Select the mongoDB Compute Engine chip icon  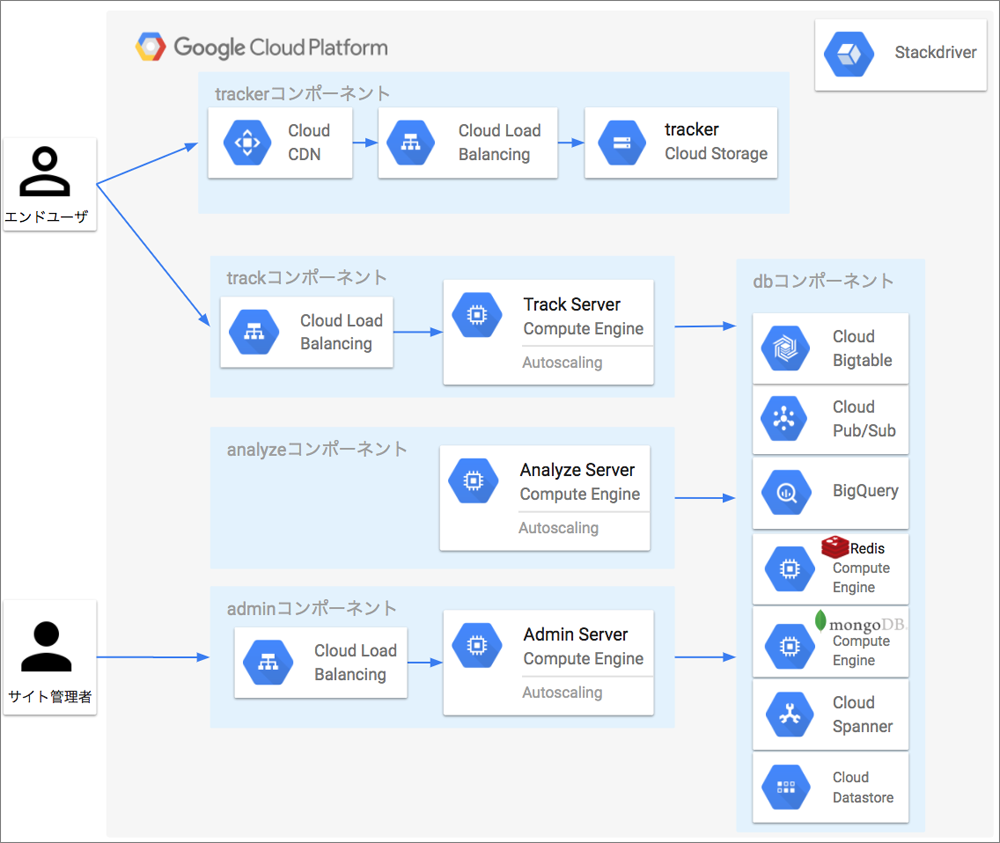[790, 647]
